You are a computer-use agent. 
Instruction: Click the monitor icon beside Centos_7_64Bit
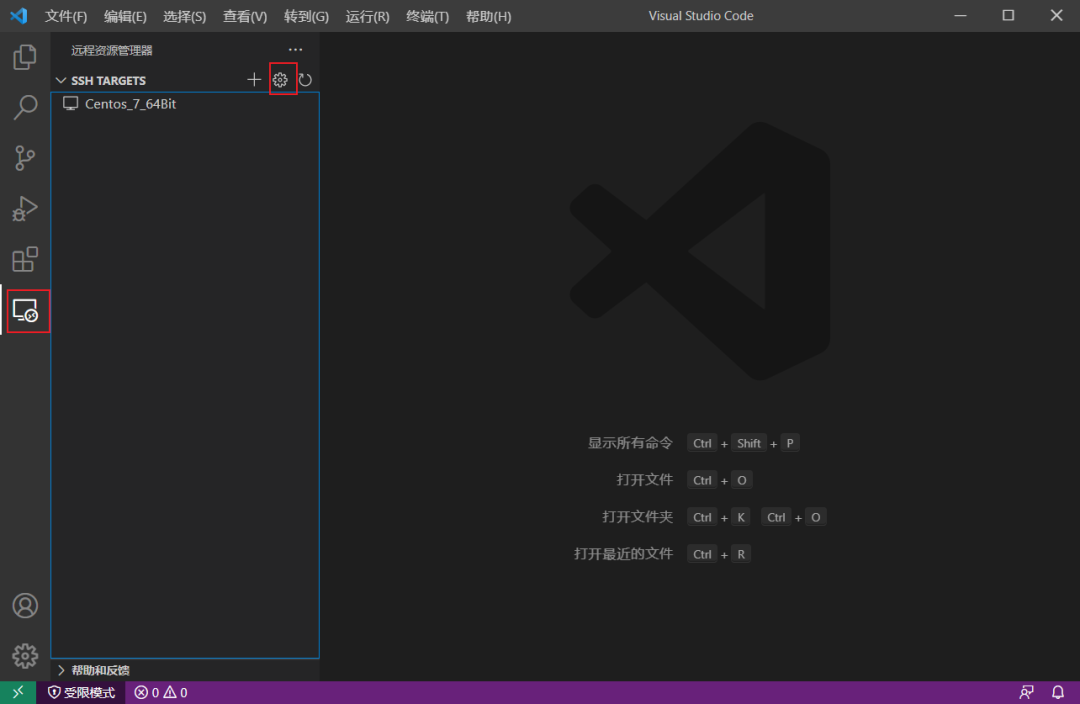(x=70, y=103)
